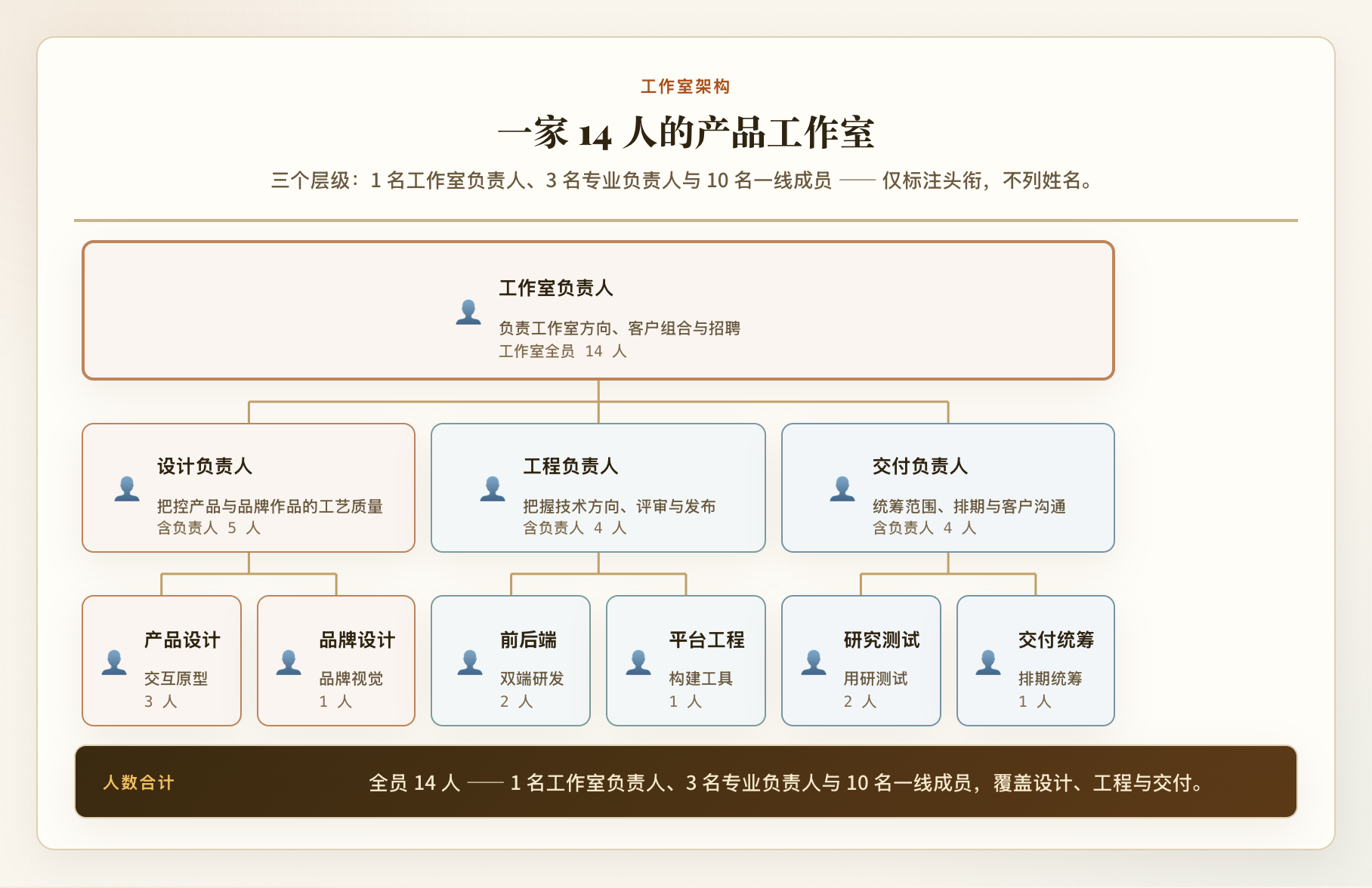Click the person icon beside 工作室负责人
The width and height of the screenshot is (1372, 888).
pos(468,312)
